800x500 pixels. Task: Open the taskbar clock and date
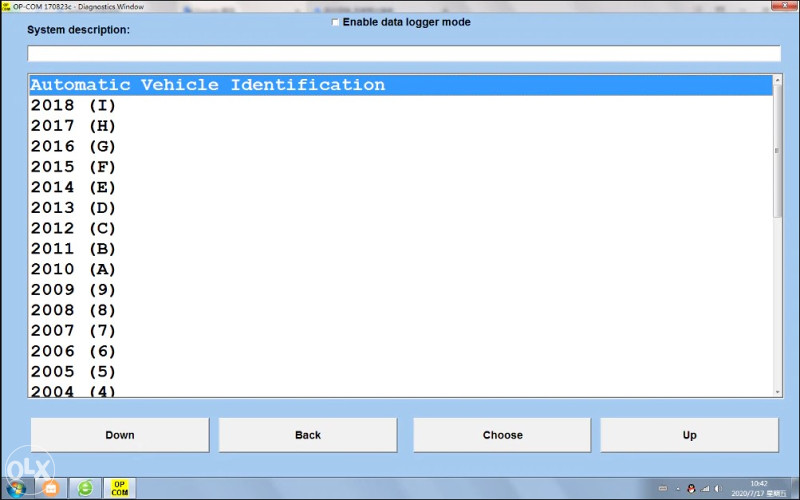coord(759,488)
